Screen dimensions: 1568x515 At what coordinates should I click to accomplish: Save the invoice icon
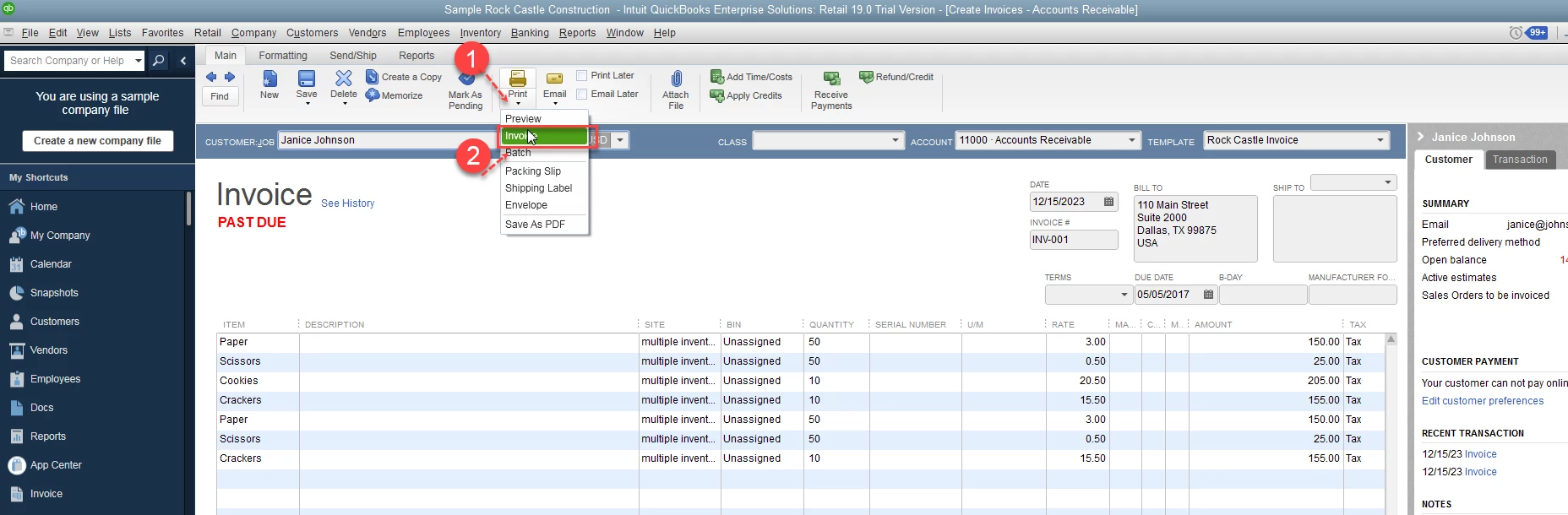click(x=307, y=79)
